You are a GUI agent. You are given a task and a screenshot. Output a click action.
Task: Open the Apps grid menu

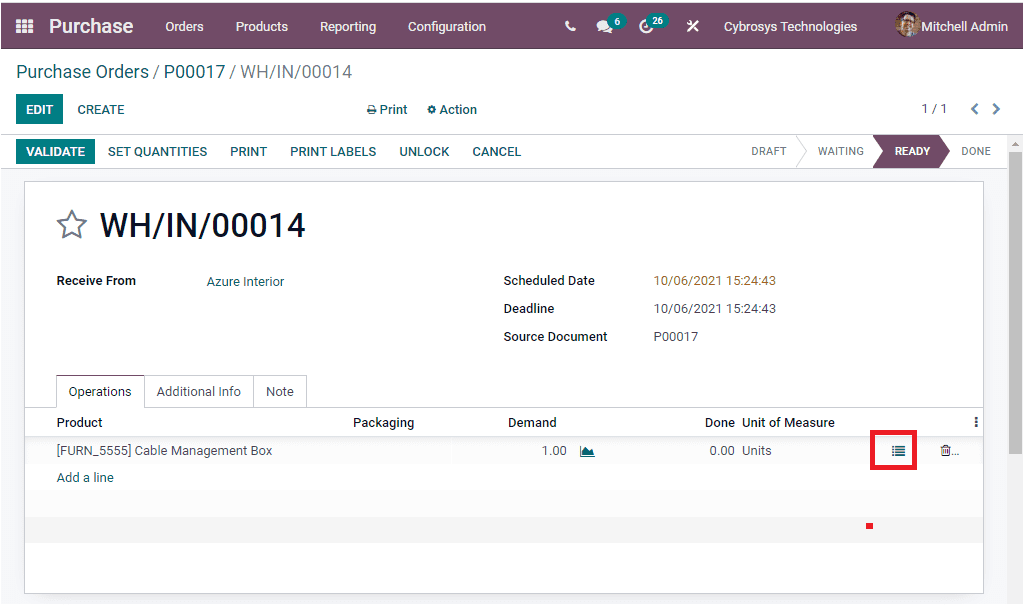tap(24, 26)
